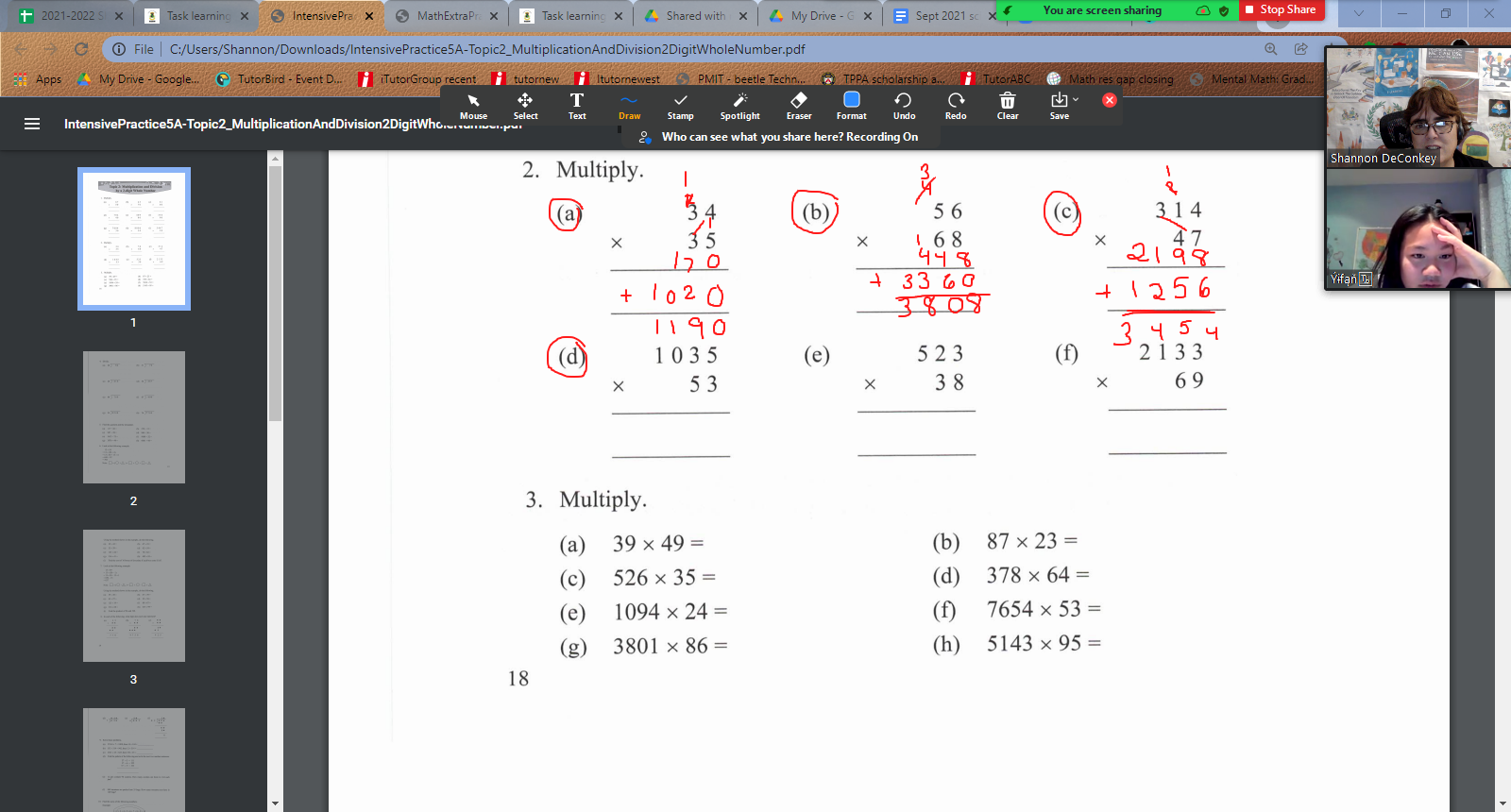Image resolution: width=1511 pixels, height=812 pixels.
Task: Open the tutornew bookmark
Action: coord(526,79)
